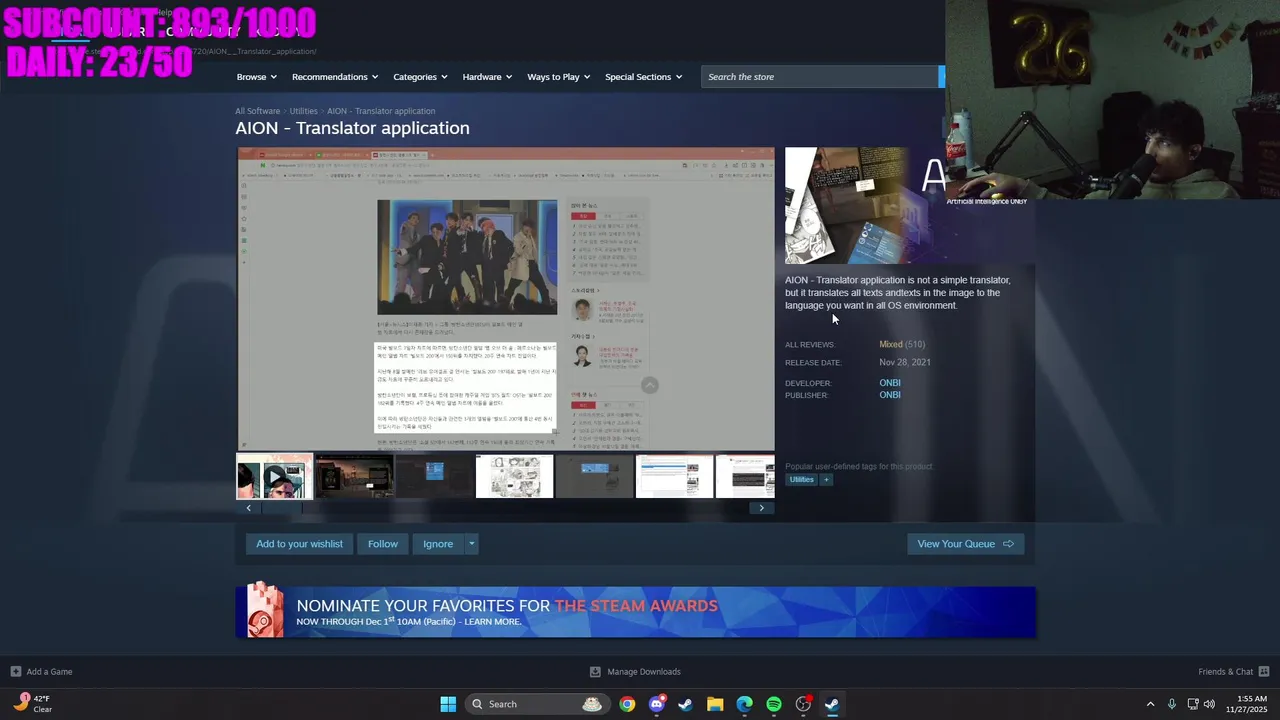Open the Windows Start menu

[448, 704]
